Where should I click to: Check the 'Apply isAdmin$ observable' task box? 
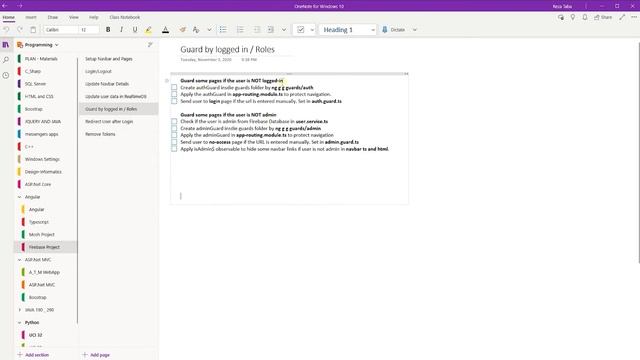coord(174,149)
